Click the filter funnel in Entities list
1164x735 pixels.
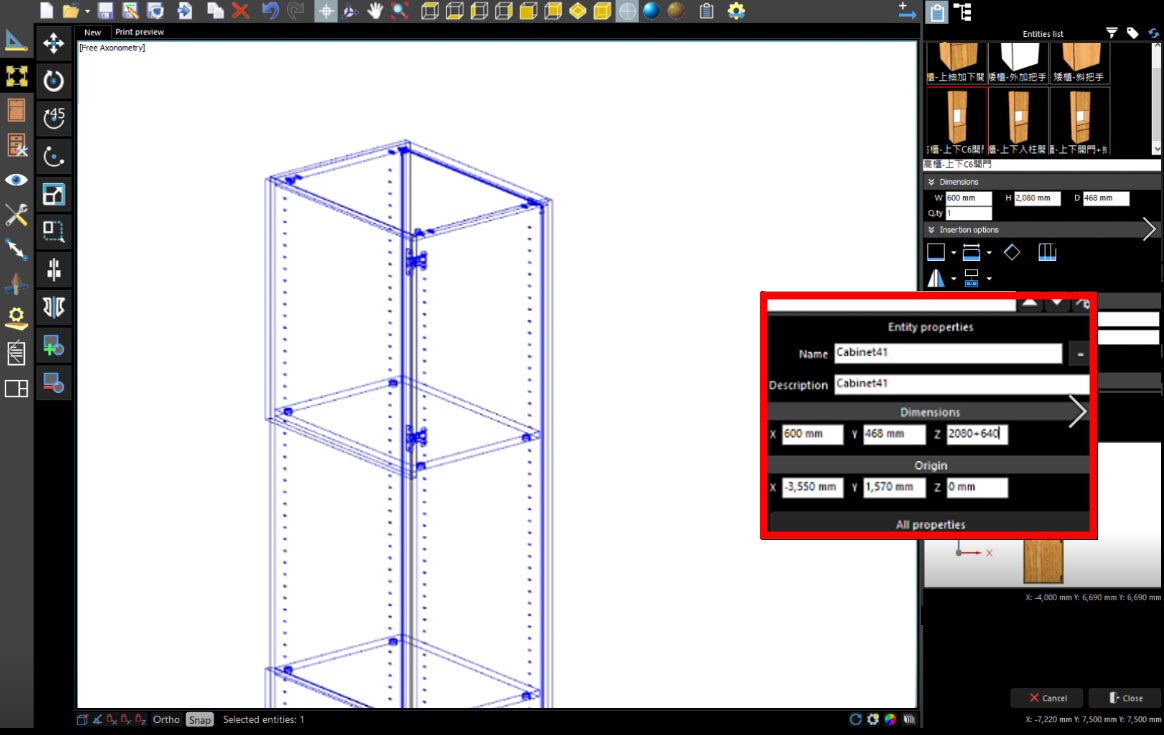[x=1111, y=33]
